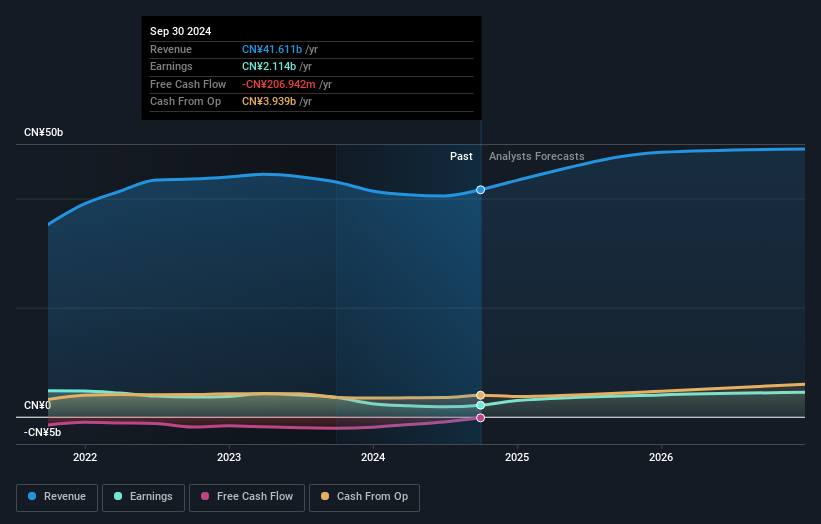821x524 pixels.
Task: Toggle the Free Cash Flow legend button
Action: (247, 497)
